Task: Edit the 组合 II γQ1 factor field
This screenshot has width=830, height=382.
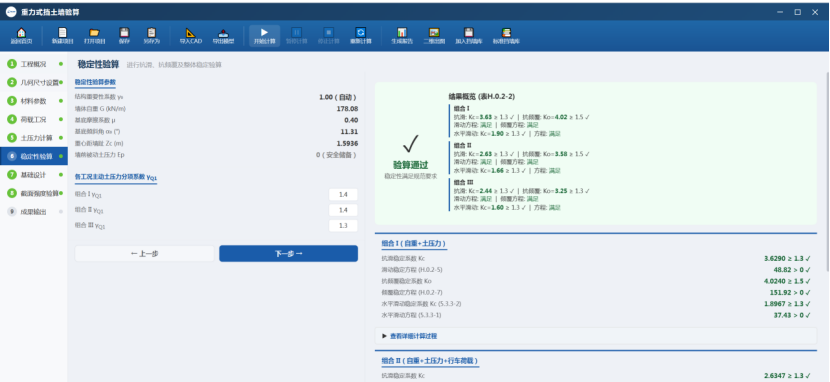Action: 343,210
